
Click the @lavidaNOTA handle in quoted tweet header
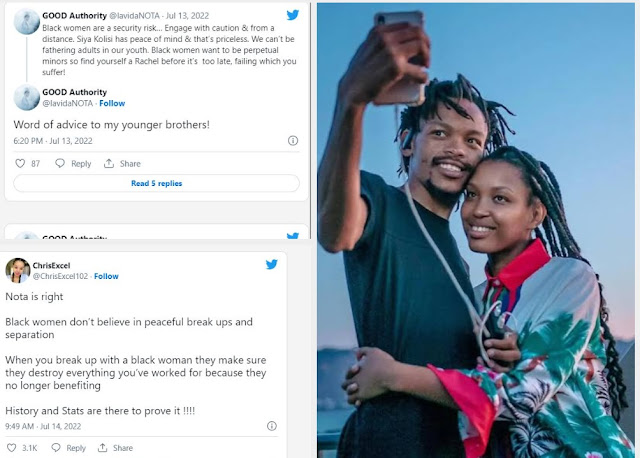tap(134, 16)
